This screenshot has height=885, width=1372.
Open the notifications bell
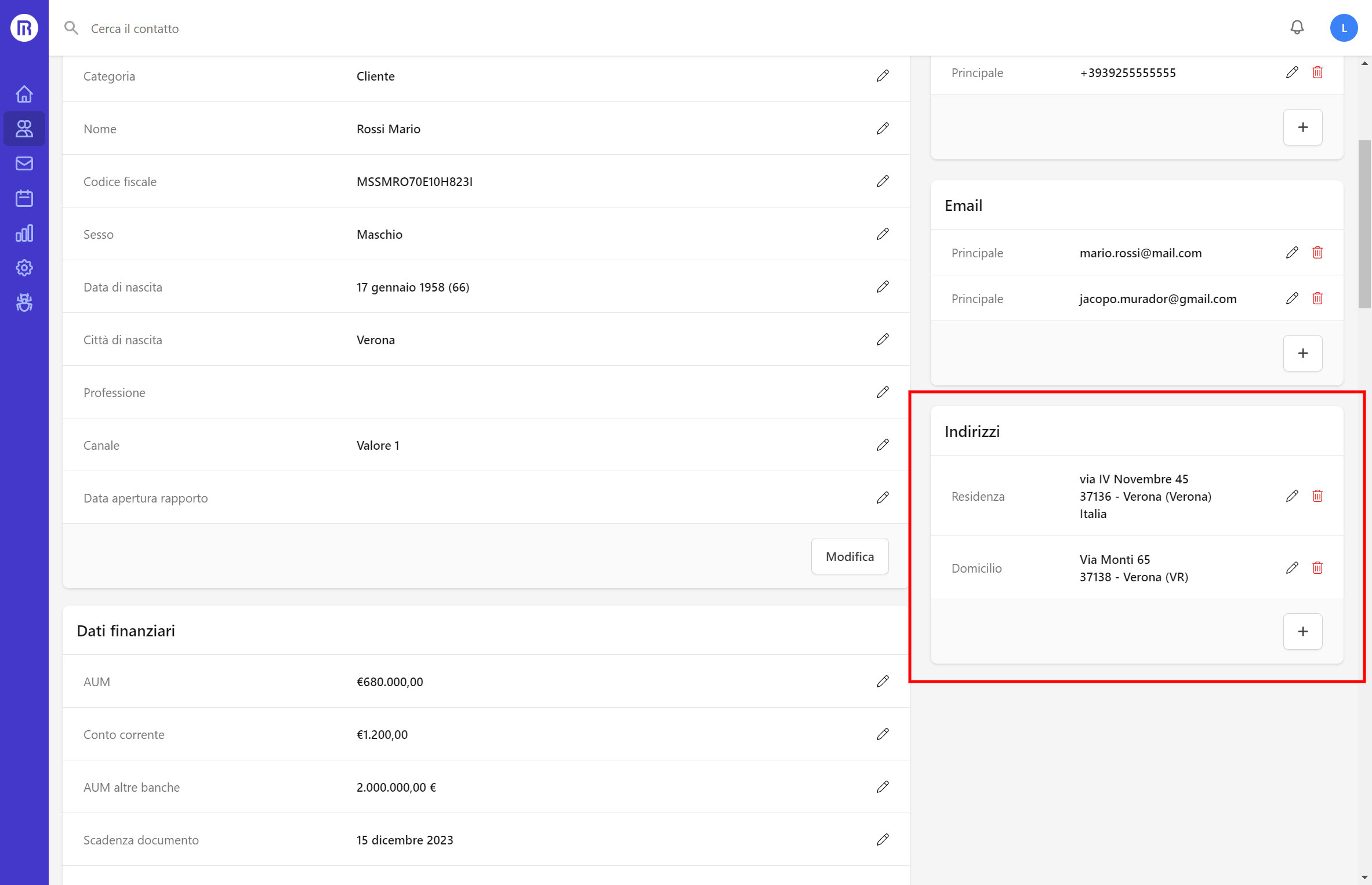[x=1297, y=28]
